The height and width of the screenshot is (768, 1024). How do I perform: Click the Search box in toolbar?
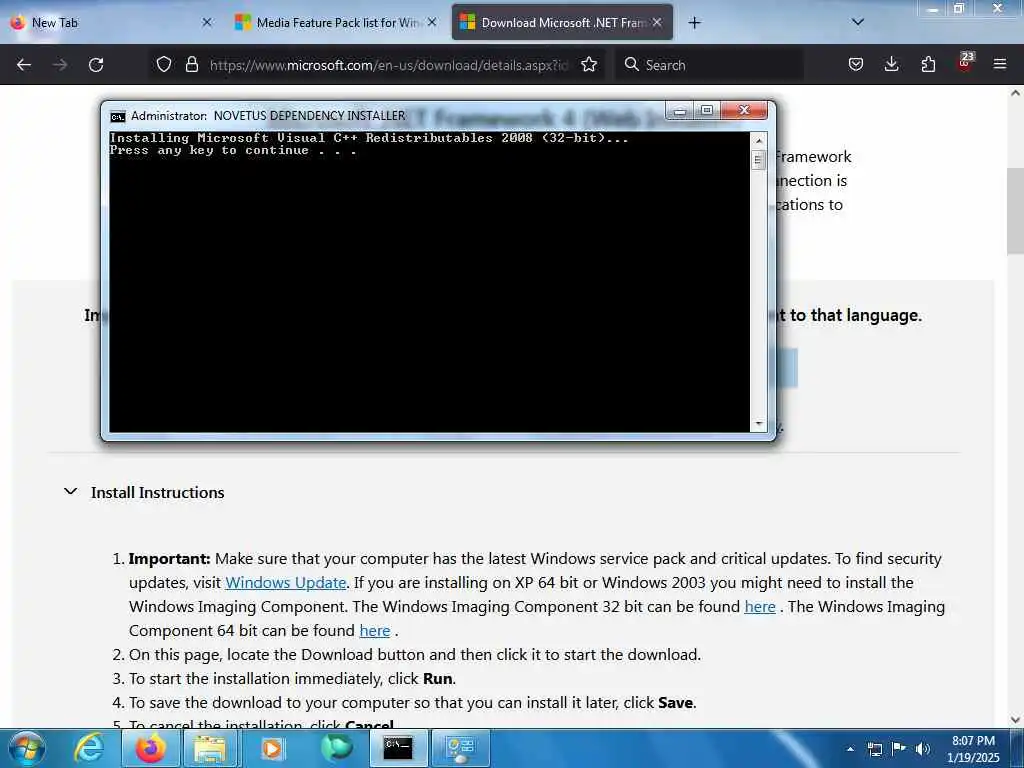tap(710, 65)
